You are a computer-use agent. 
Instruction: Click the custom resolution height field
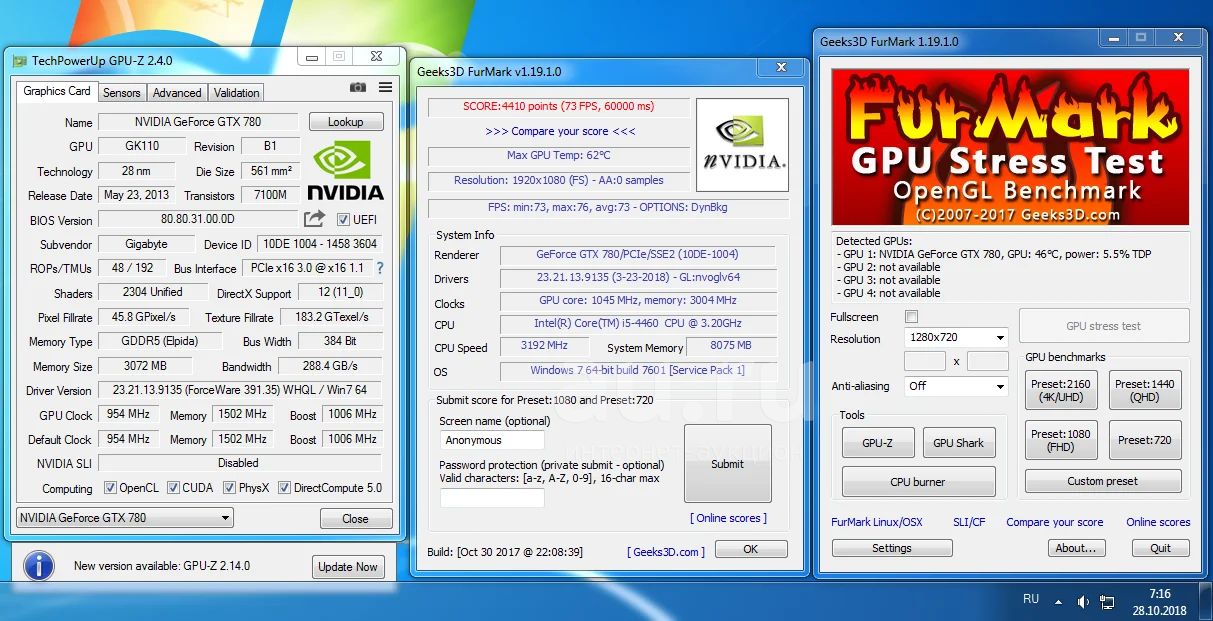[988, 361]
